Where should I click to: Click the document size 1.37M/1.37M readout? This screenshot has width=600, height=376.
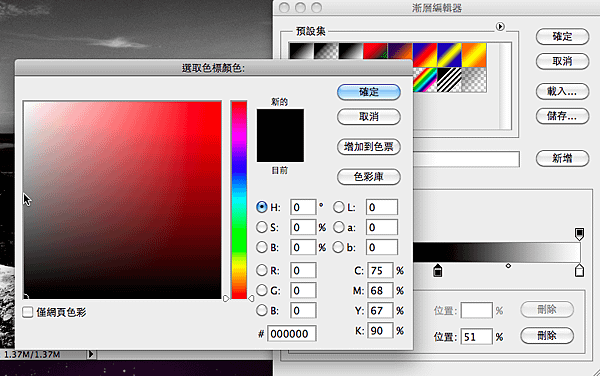pyautogui.click(x=32, y=355)
